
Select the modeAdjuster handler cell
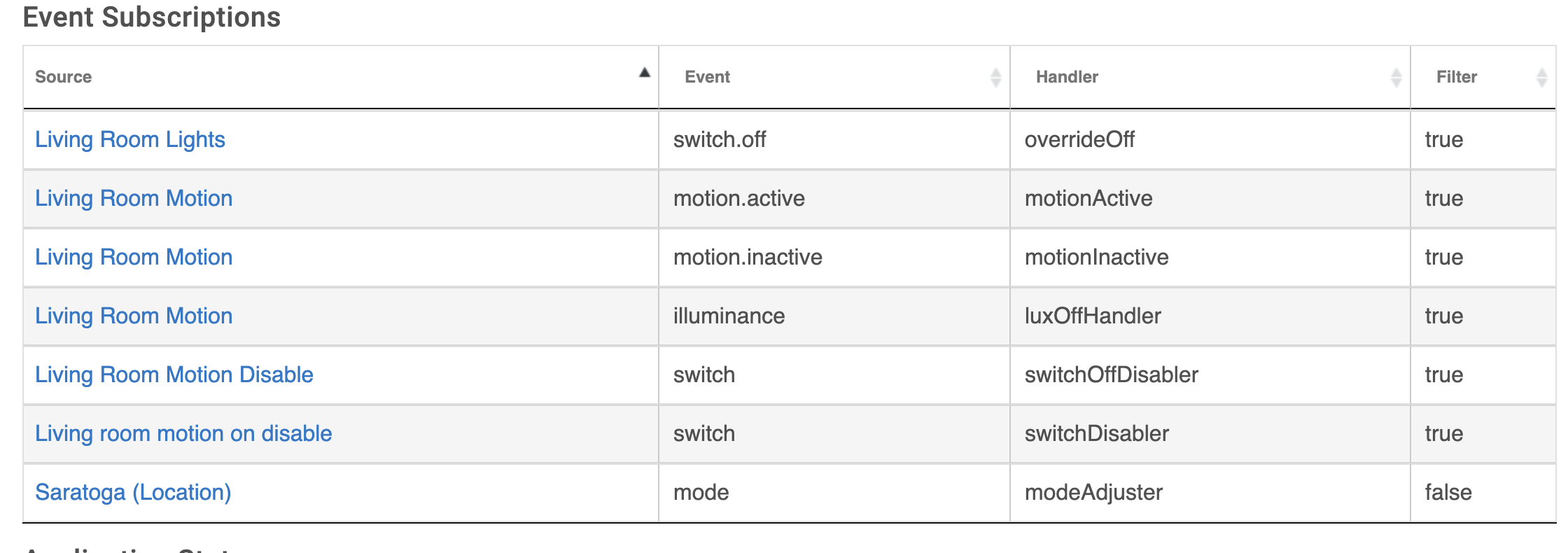click(x=1210, y=492)
